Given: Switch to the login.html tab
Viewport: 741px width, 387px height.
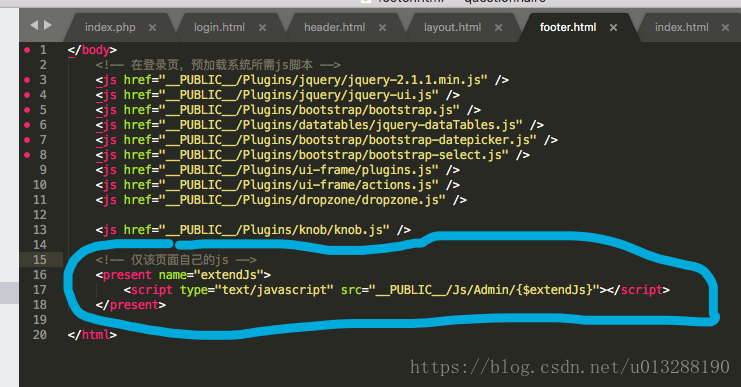Looking at the screenshot, I should coord(219,27).
